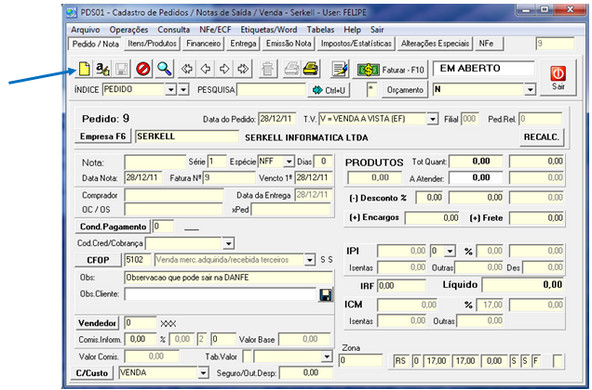Click the OC / OS field
The width and height of the screenshot is (592, 390).
point(174,210)
